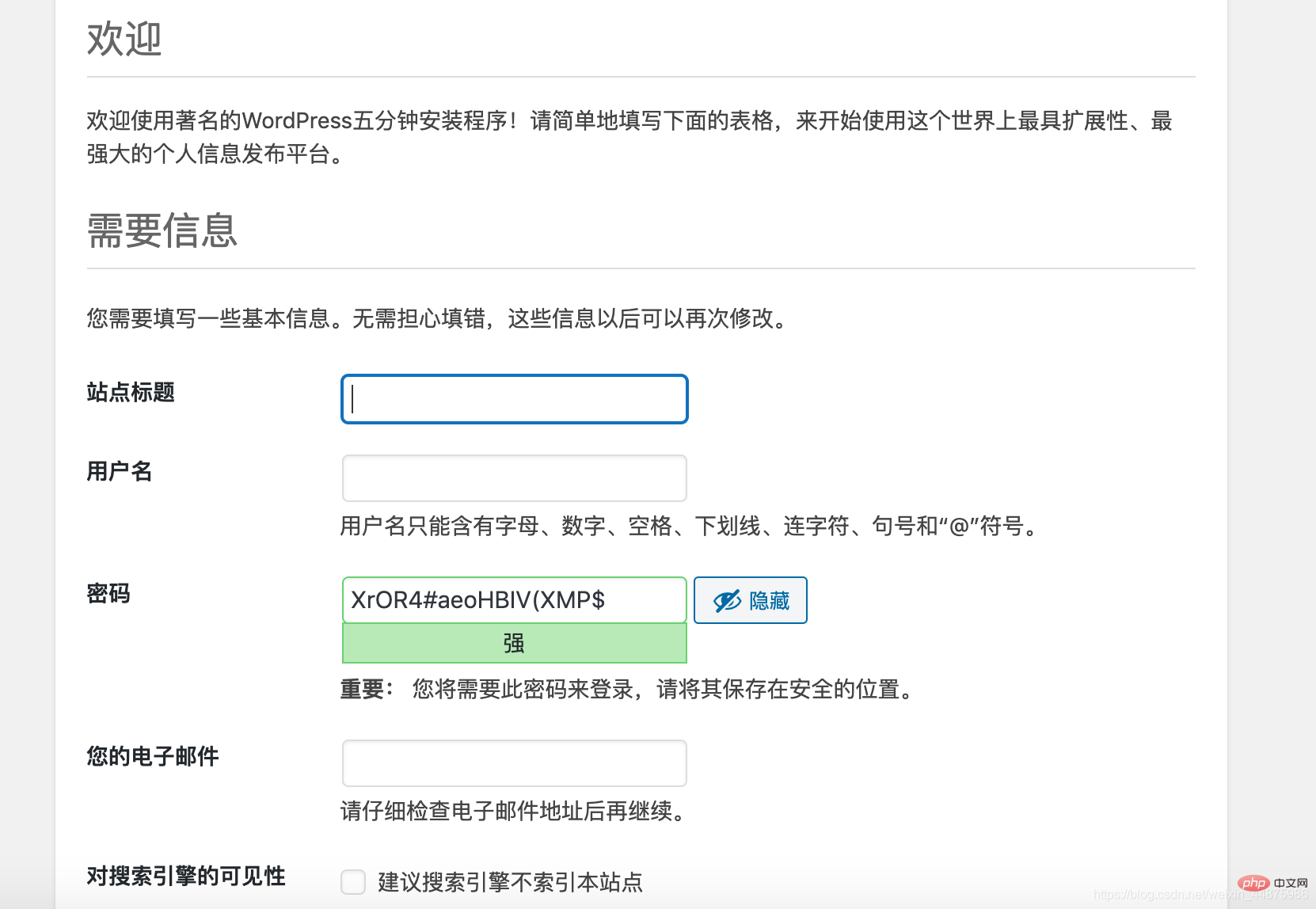Click the username (用户名) input field
This screenshot has width=1316, height=909.
tap(513, 478)
